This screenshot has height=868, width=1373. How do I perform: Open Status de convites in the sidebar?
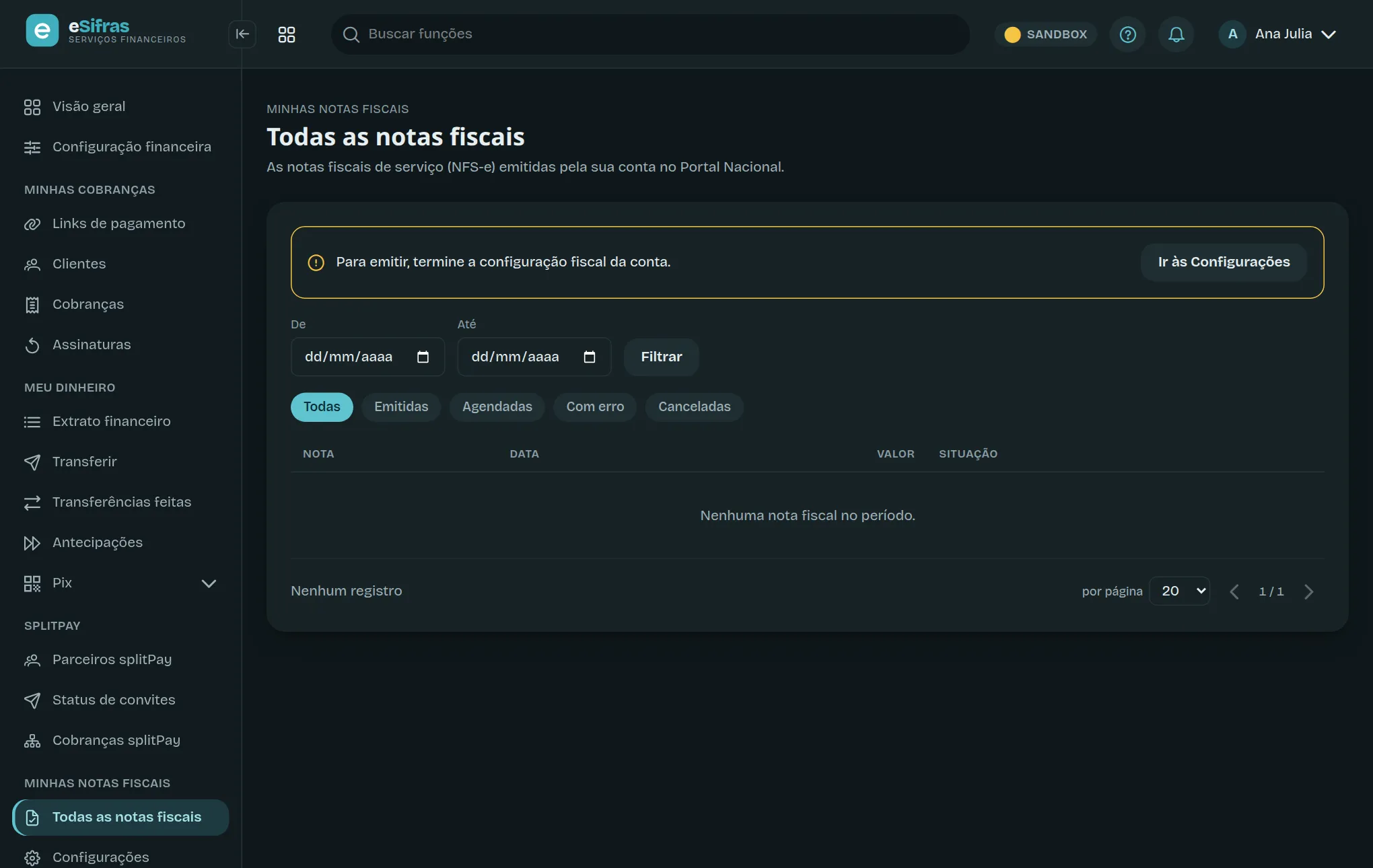click(121, 700)
